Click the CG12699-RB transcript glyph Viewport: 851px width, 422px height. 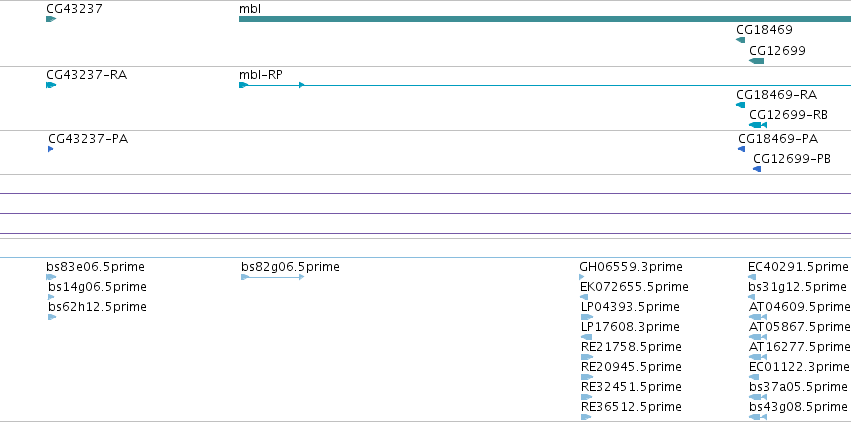click(758, 125)
